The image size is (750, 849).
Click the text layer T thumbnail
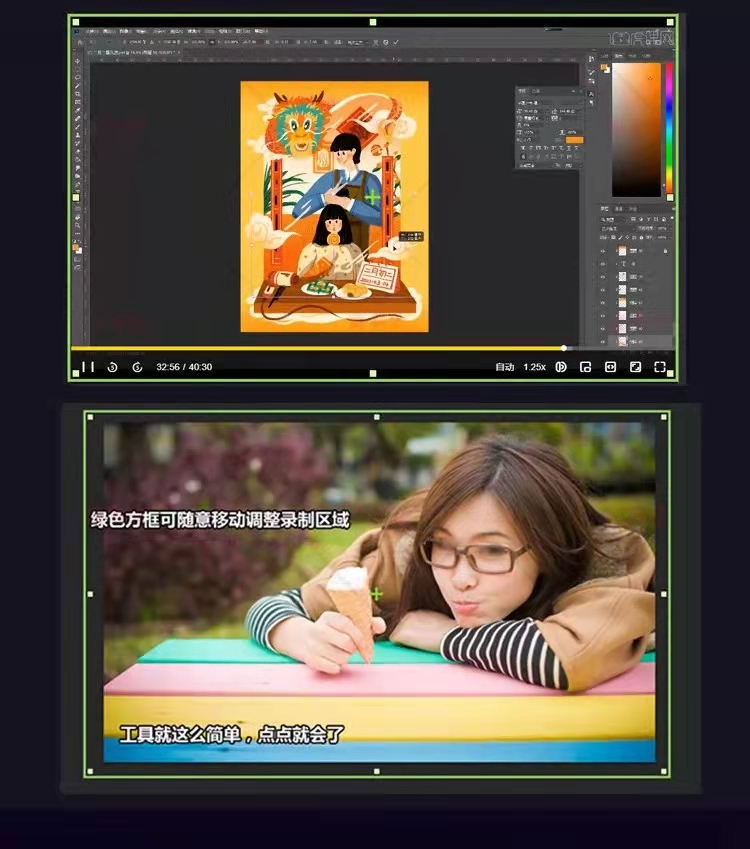pyautogui.click(x=623, y=264)
